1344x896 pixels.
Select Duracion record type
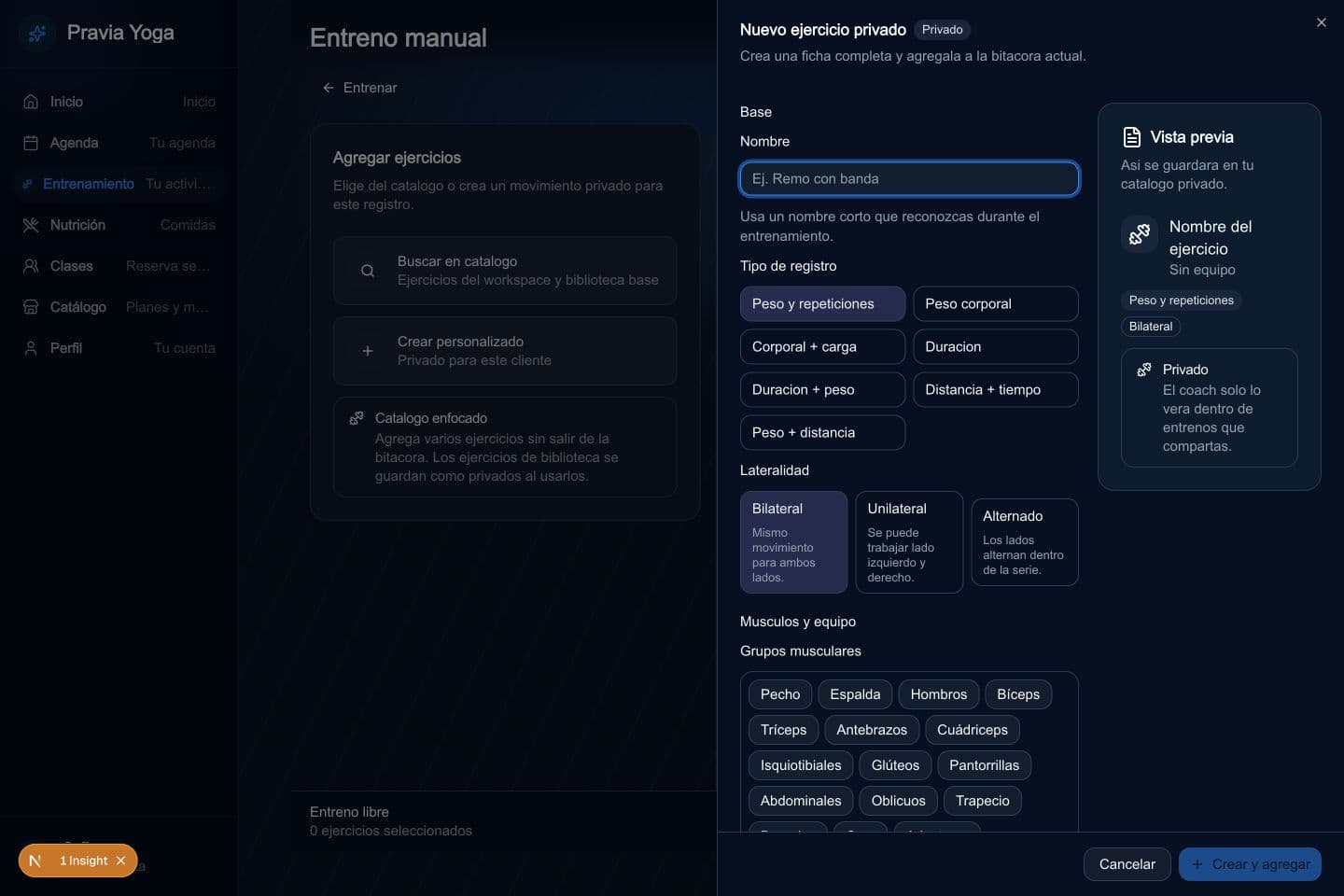point(995,347)
